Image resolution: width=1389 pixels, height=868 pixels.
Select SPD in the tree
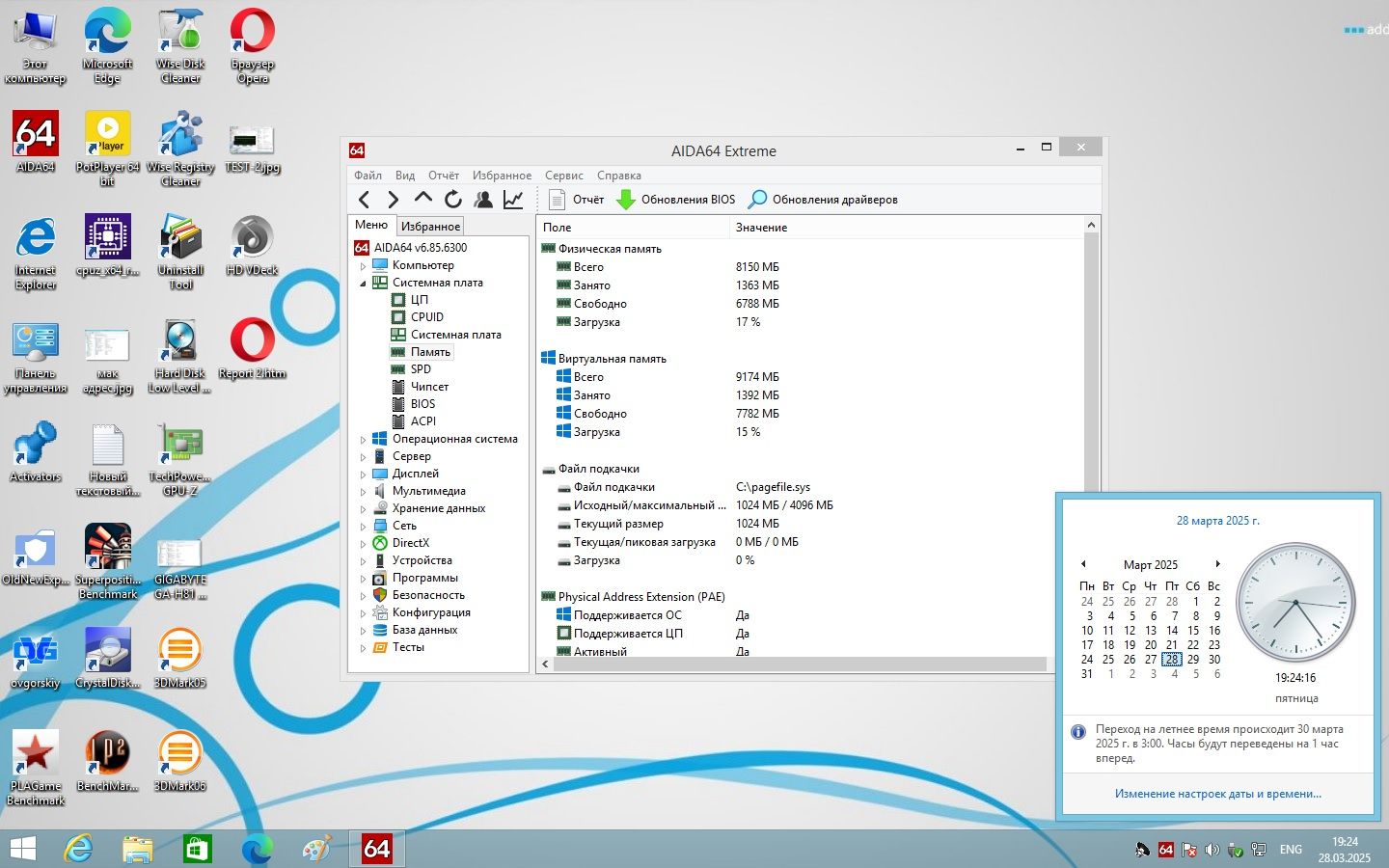click(421, 369)
